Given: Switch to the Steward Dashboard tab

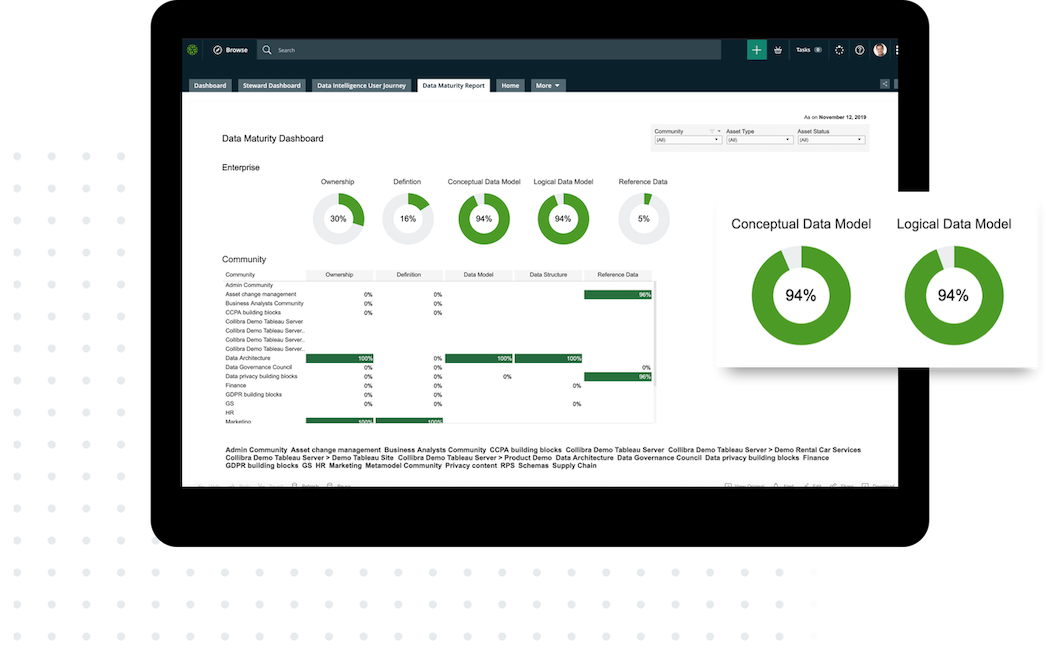Looking at the screenshot, I should tap(271, 86).
